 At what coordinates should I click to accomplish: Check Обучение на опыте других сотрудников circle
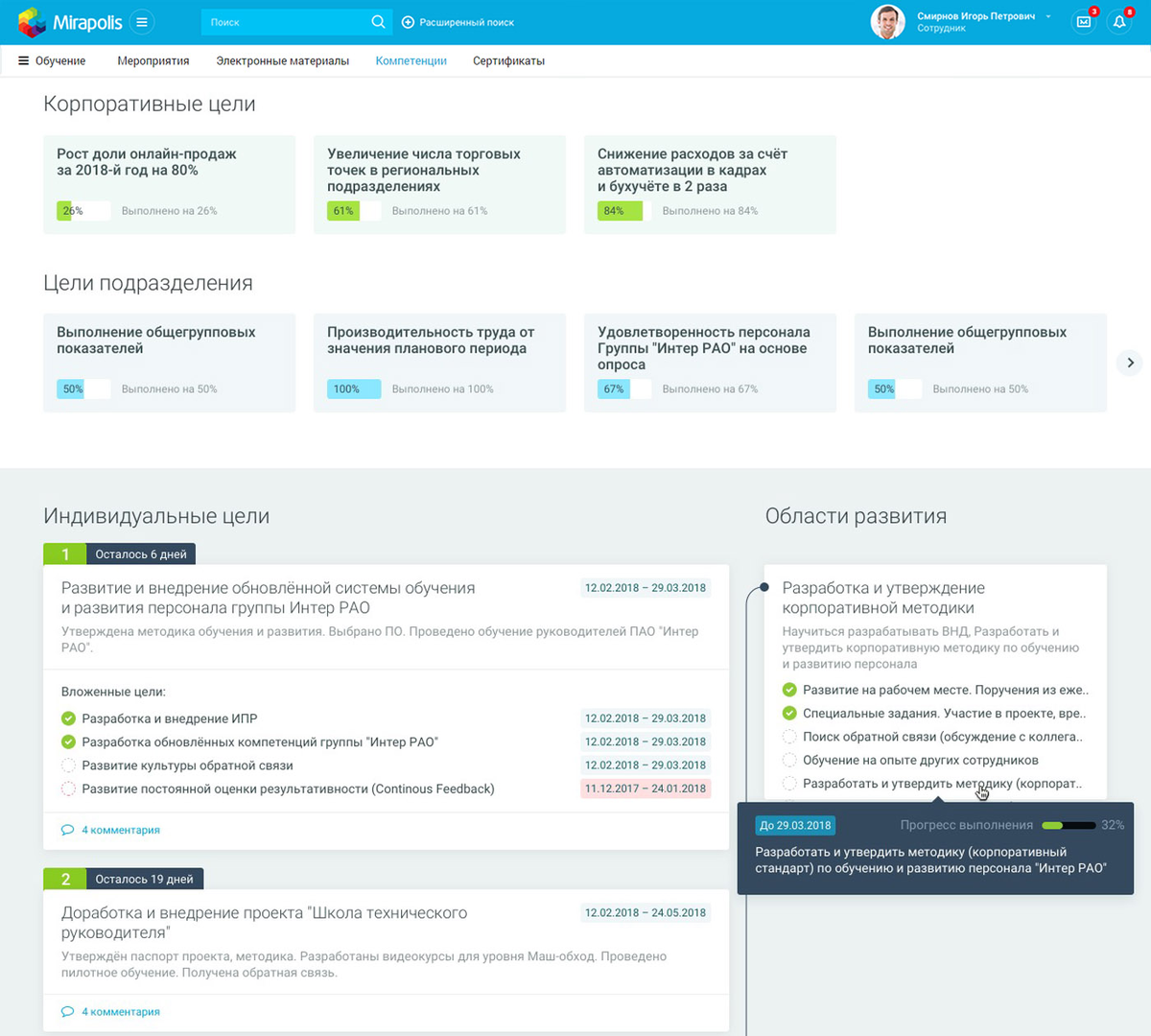click(789, 760)
